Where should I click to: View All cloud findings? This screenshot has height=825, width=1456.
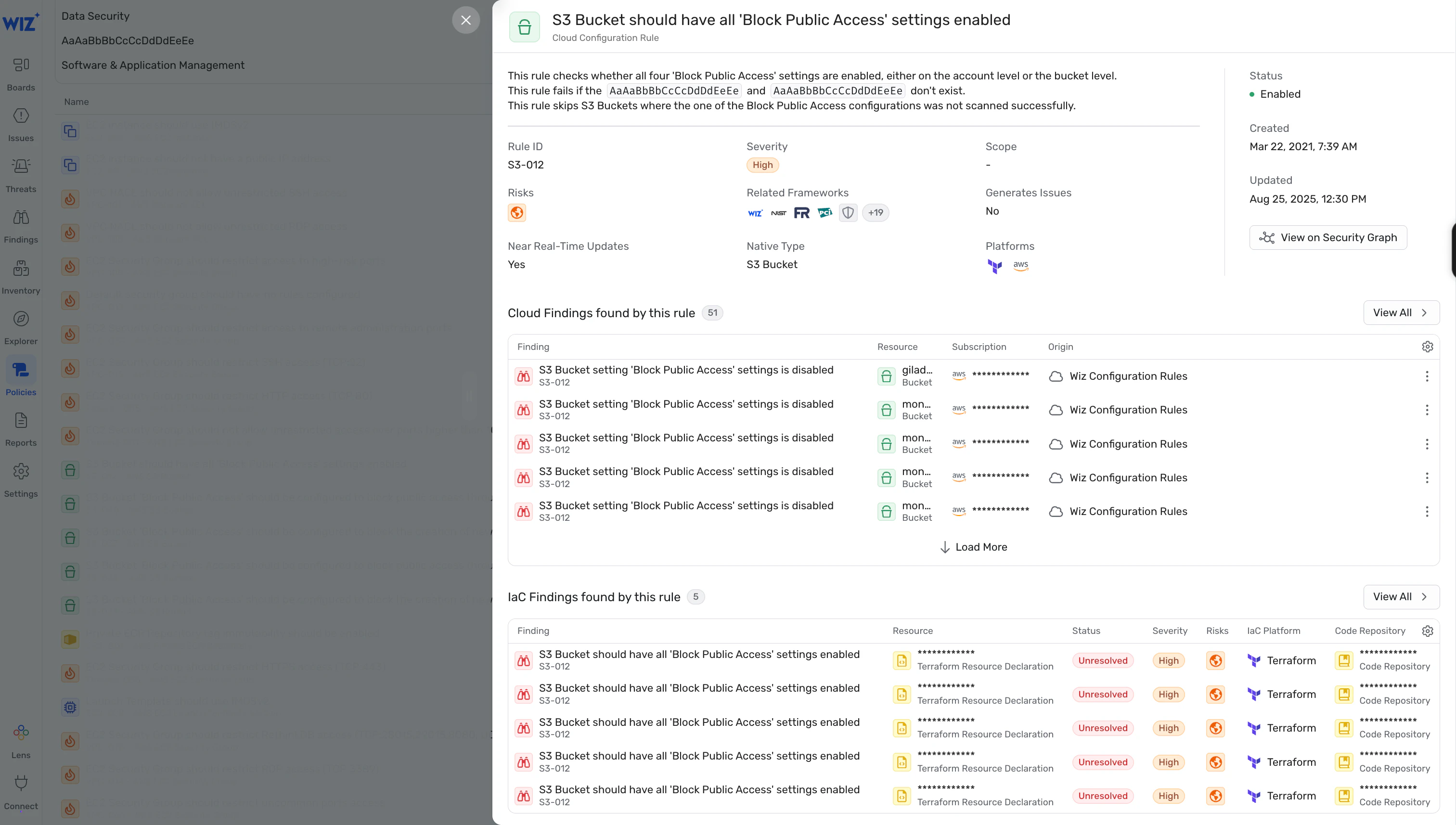1401,313
